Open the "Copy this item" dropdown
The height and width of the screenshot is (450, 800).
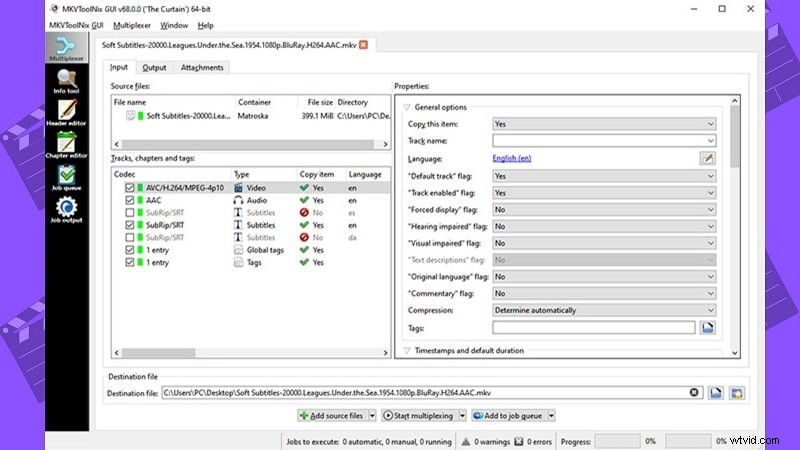[605, 124]
